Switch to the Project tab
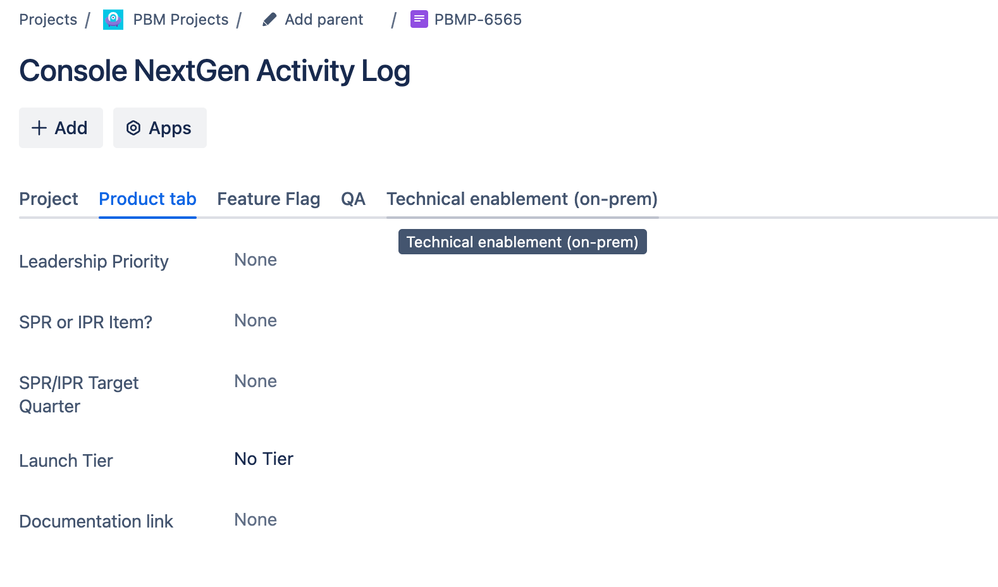Screen dimensions: 998x587 48,199
